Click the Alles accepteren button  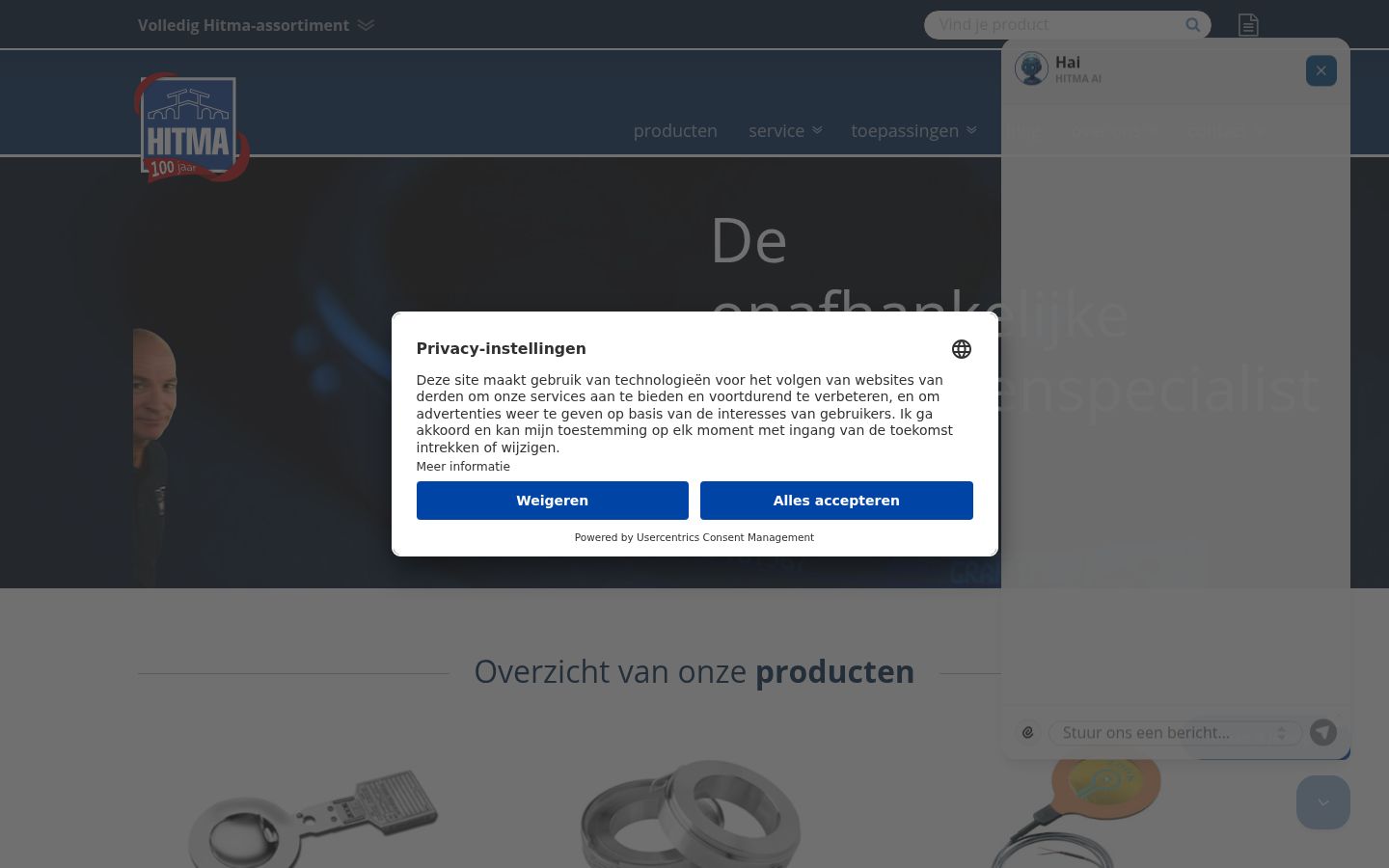coord(836,501)
